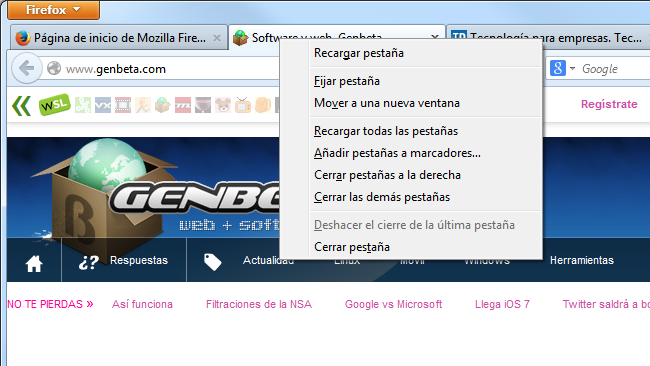
Task: Go back with the back arrow button
Action: (27, 68)
